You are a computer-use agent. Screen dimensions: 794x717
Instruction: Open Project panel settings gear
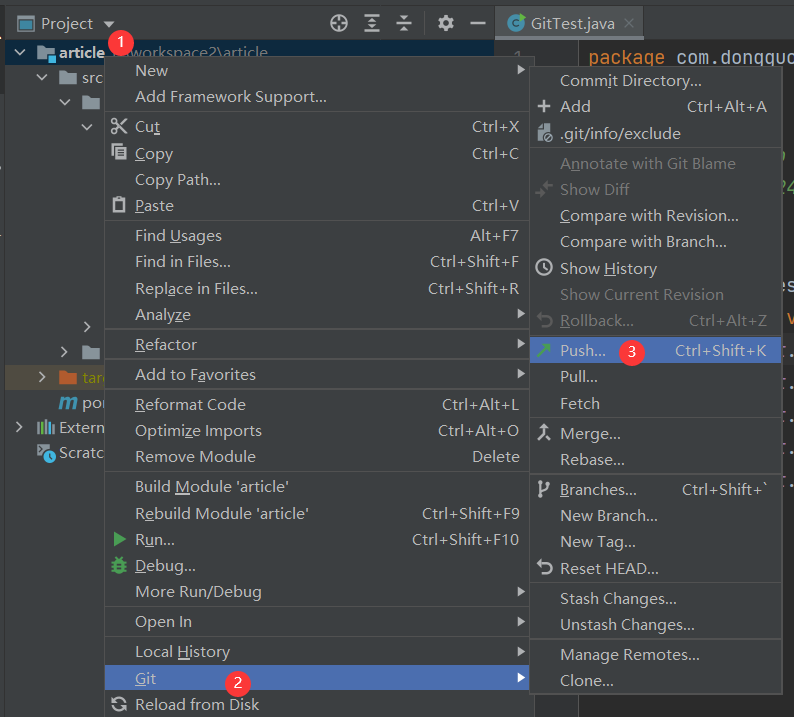pos(446,23)
